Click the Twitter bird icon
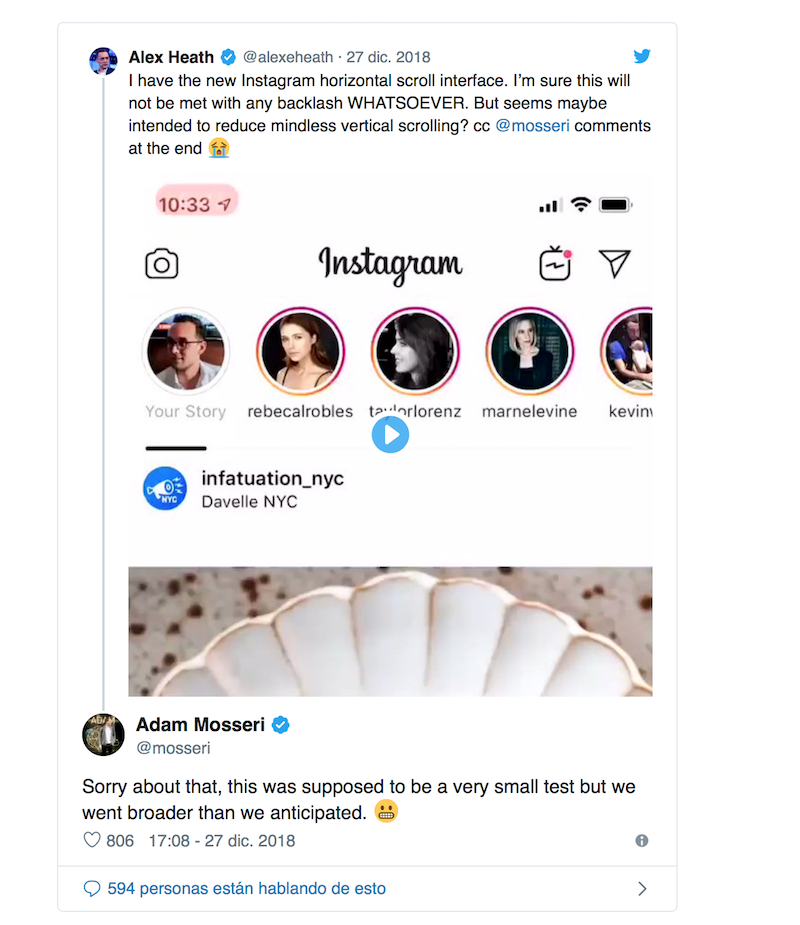 pos(642,57)
